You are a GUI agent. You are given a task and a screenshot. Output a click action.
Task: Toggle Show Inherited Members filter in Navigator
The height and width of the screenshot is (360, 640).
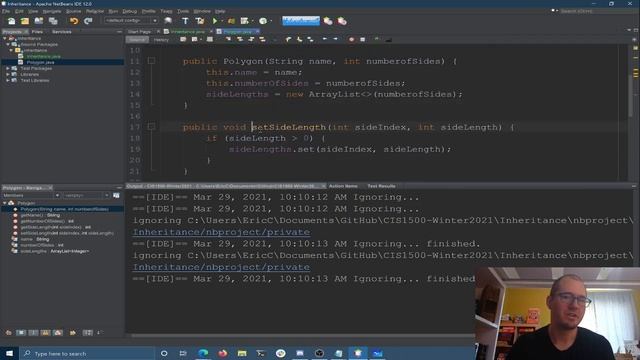pos(8,333)
